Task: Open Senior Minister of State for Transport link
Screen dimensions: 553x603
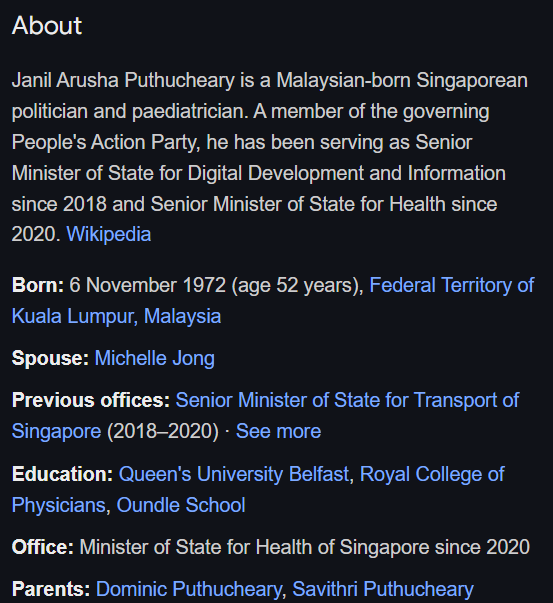Action: [347, 400]
